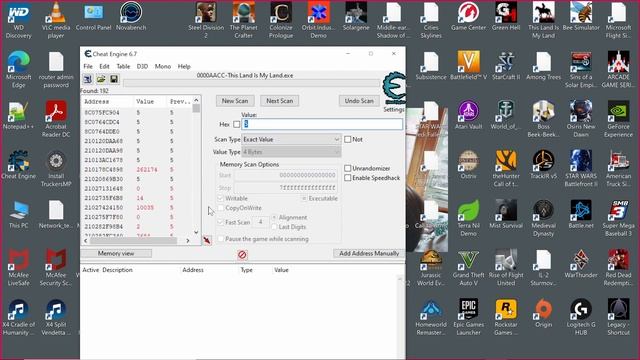The width and height of the screenshot is (640, 360).
Task: Open Game Center desktop icon
Action: (469, 16)
